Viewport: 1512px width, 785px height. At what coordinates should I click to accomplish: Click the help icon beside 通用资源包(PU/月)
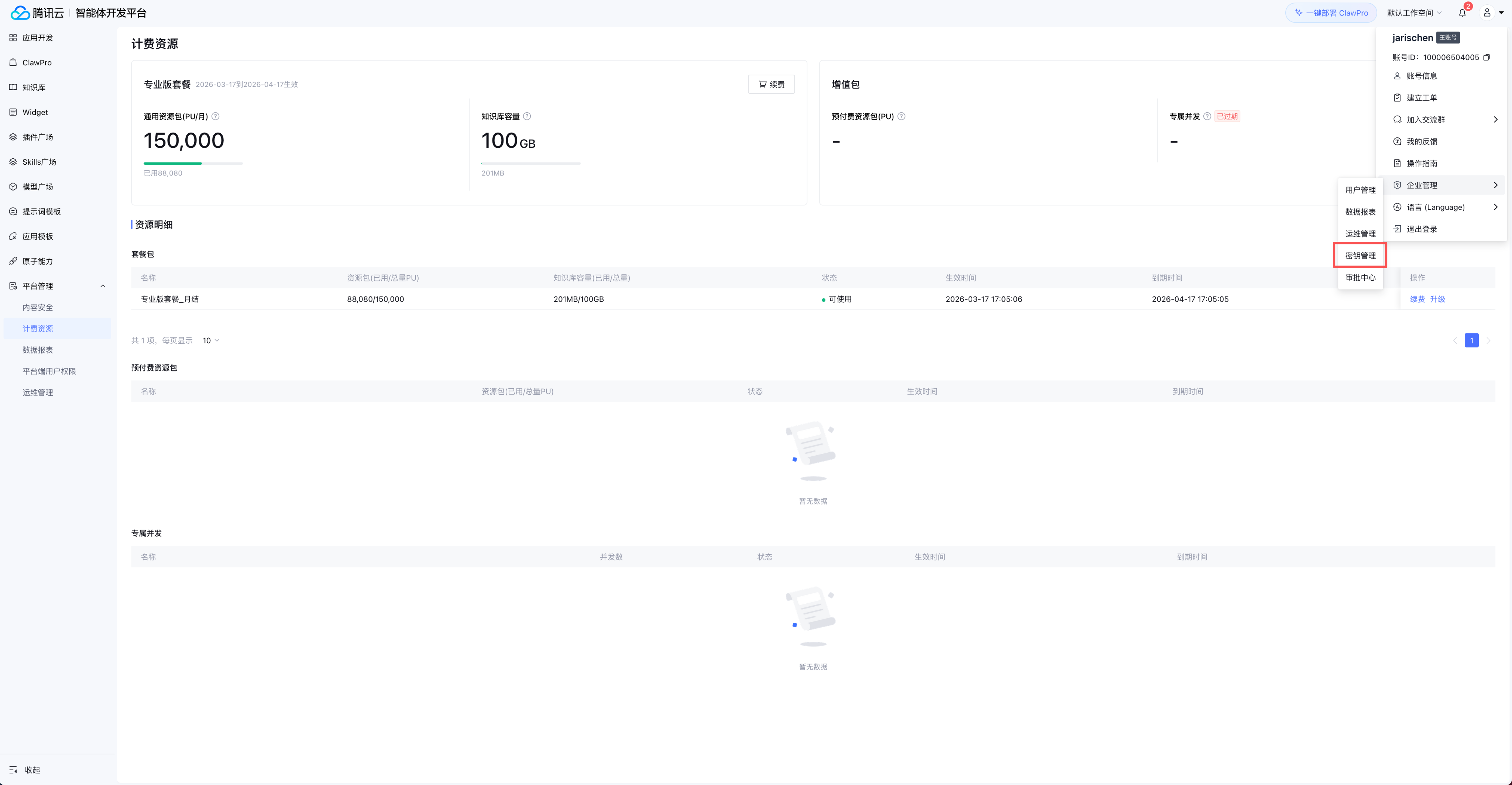(x=216, y=116)
